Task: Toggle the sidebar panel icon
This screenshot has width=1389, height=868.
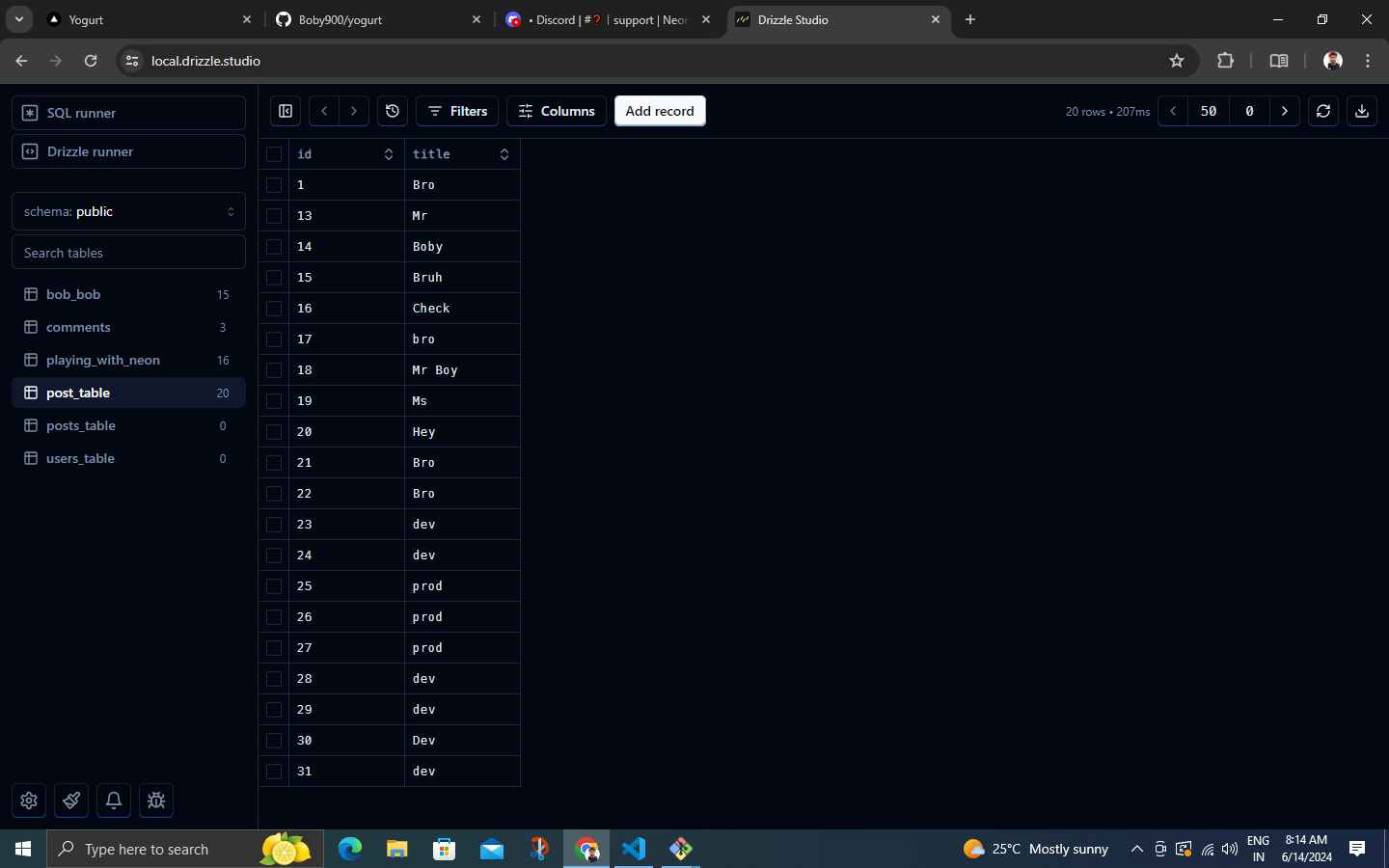Action: [286, 111]
